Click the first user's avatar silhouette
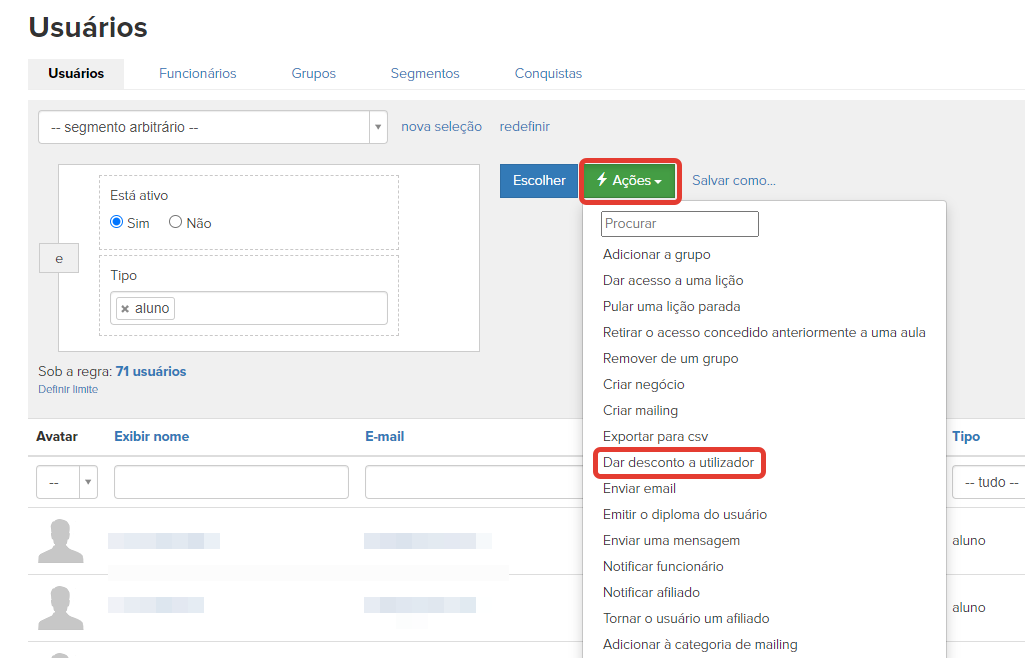This screenshot has height=658, width=1025. tap(61, 541)
